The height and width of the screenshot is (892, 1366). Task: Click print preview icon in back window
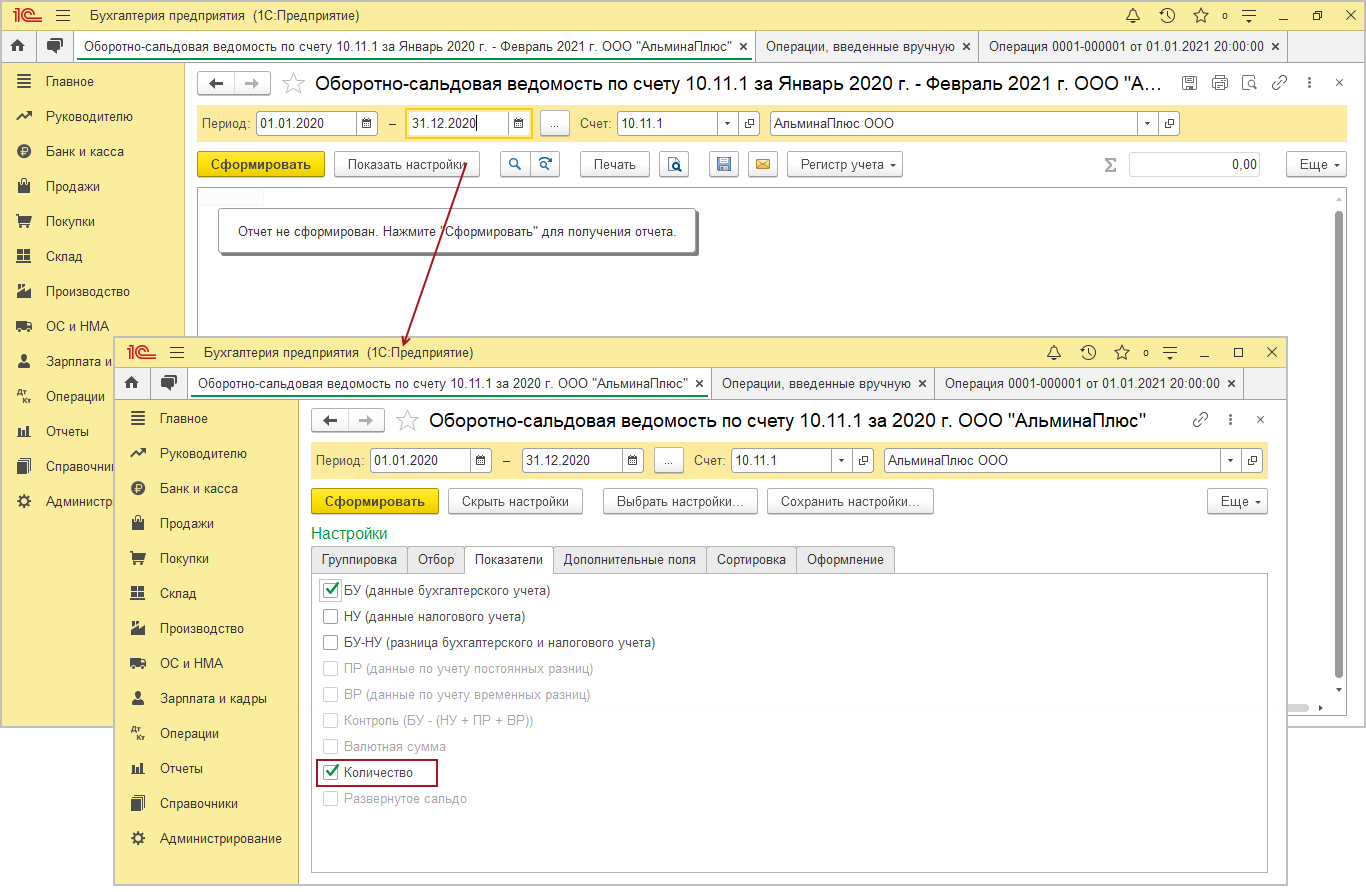675,164
